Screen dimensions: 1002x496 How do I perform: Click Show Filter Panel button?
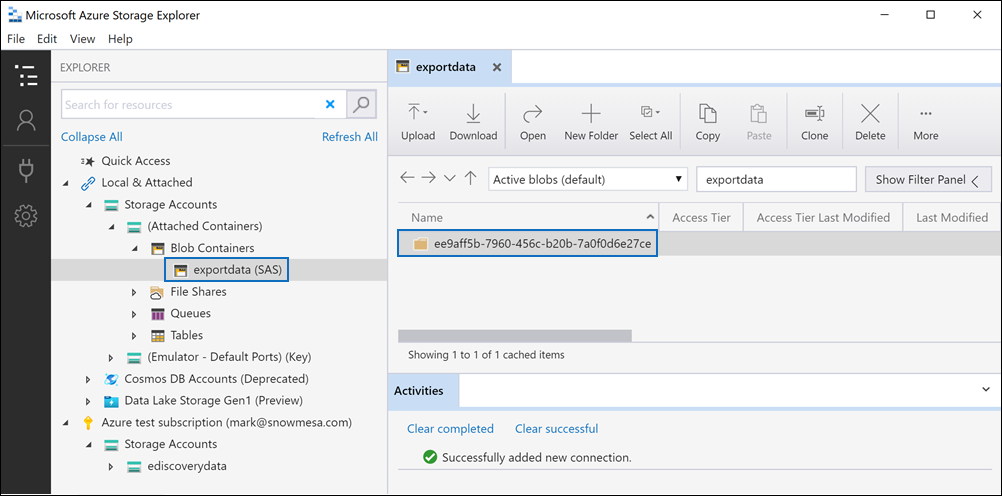927,180
